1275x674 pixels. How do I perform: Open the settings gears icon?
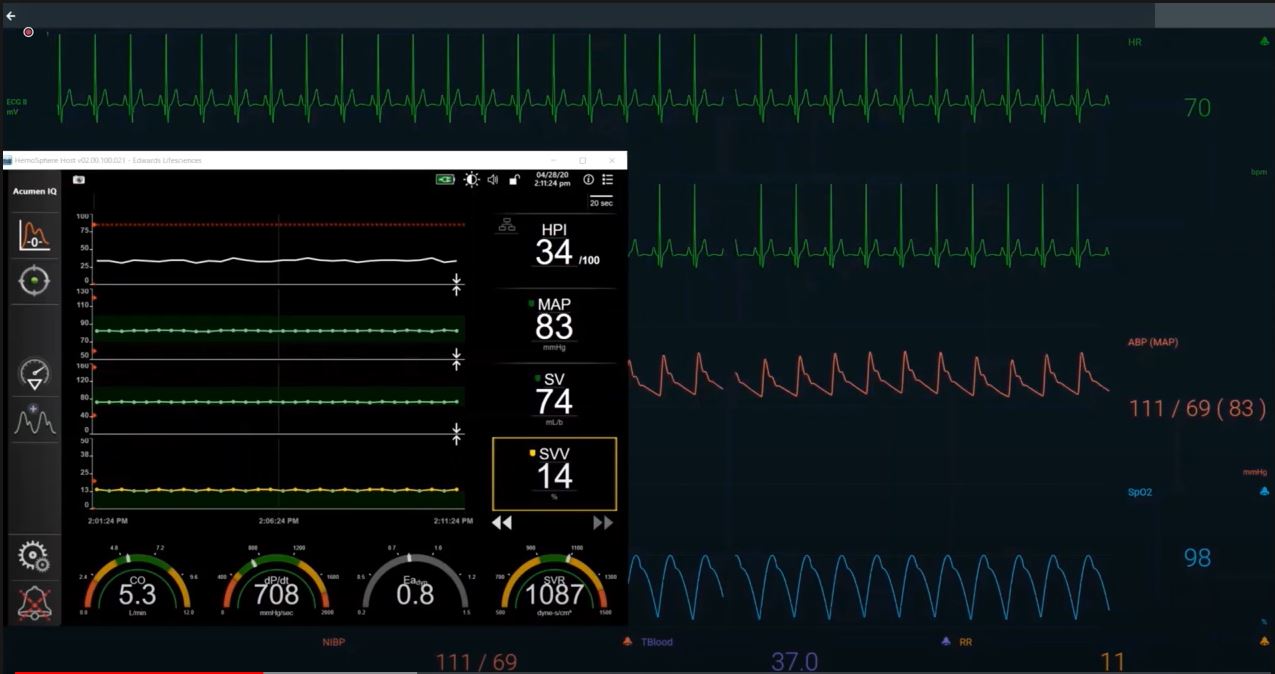[35, 556]
